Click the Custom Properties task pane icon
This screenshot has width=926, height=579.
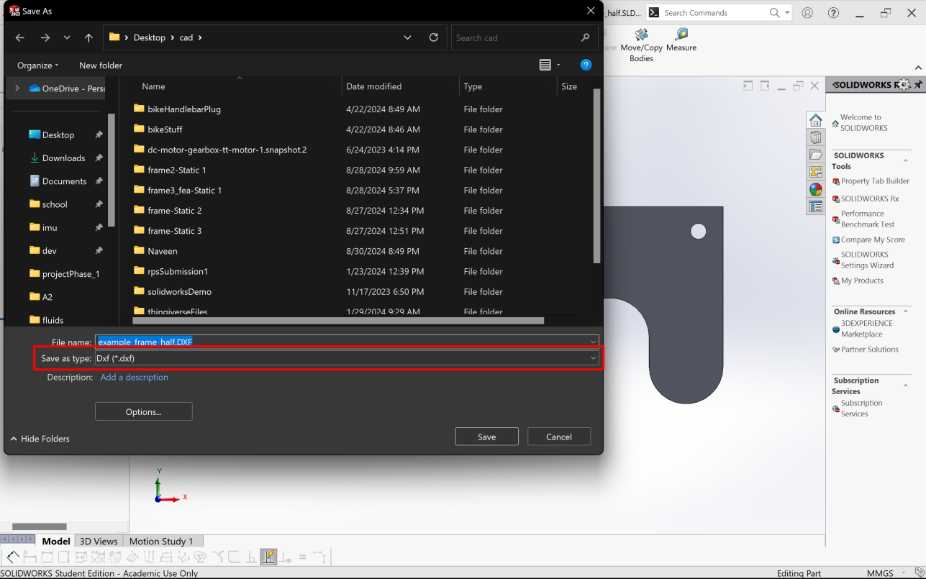(x=816, y=207)
